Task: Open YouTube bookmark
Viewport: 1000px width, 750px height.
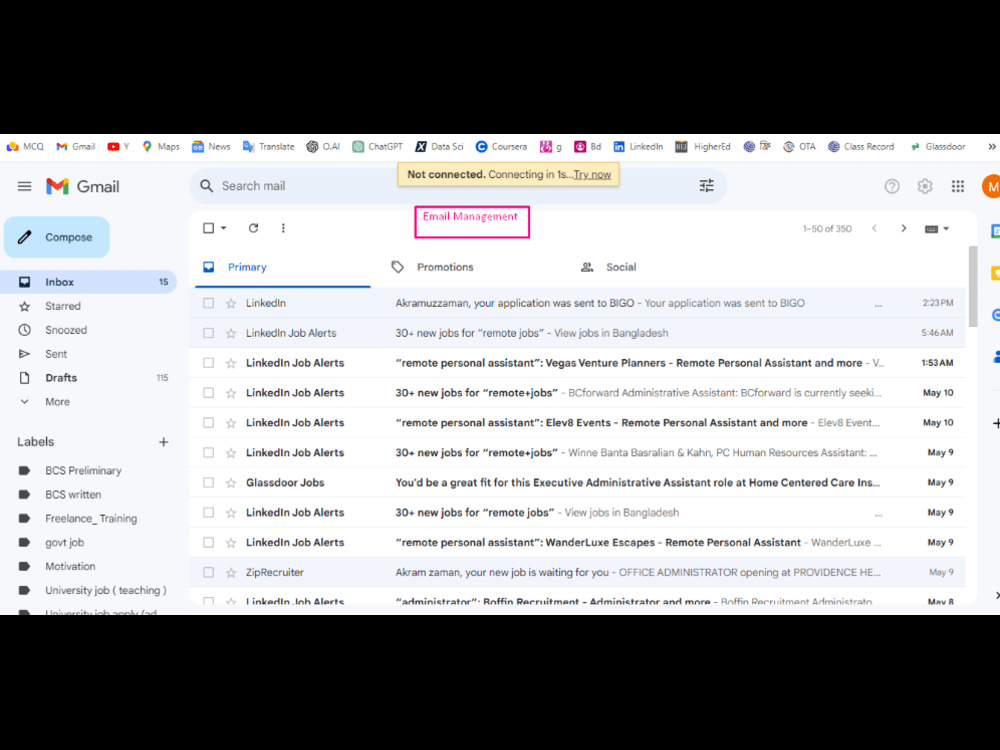Action: [118, 147]
